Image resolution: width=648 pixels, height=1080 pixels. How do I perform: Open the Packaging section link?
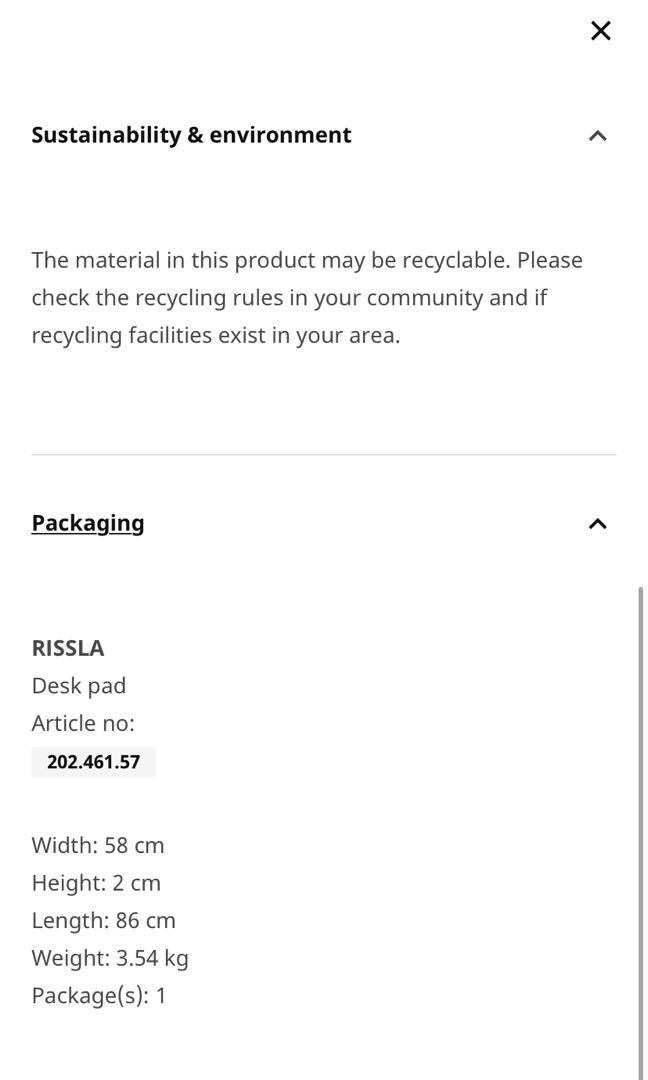click(x=88, y=522)
